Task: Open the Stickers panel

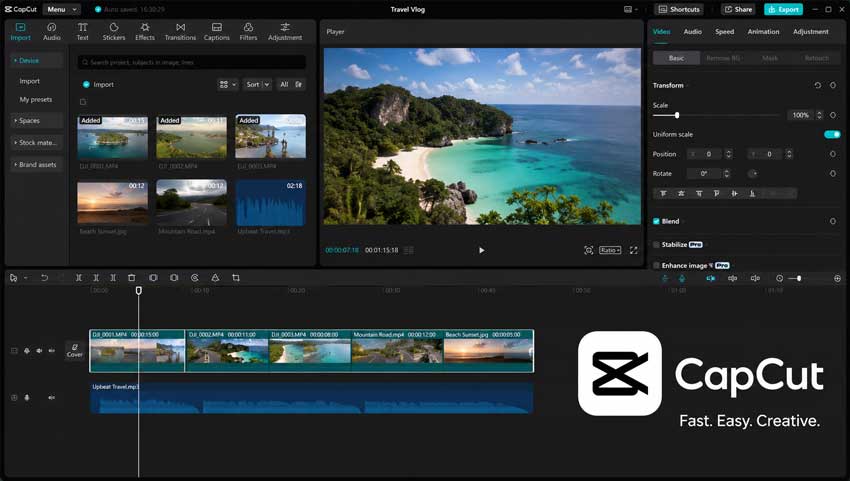Action: coord(114,31)
